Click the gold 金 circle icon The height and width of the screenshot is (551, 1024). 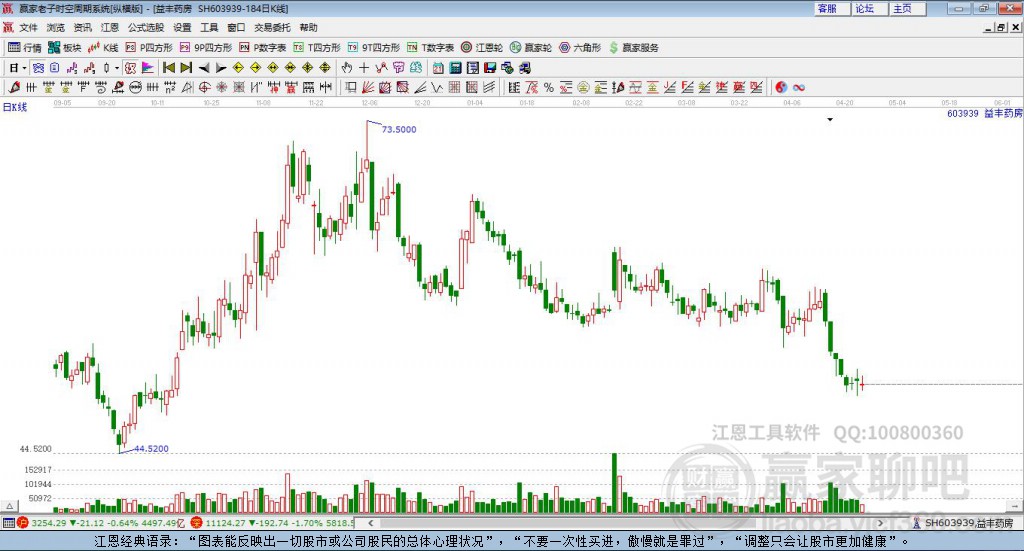pyautogui.click(x=583, y=87)
